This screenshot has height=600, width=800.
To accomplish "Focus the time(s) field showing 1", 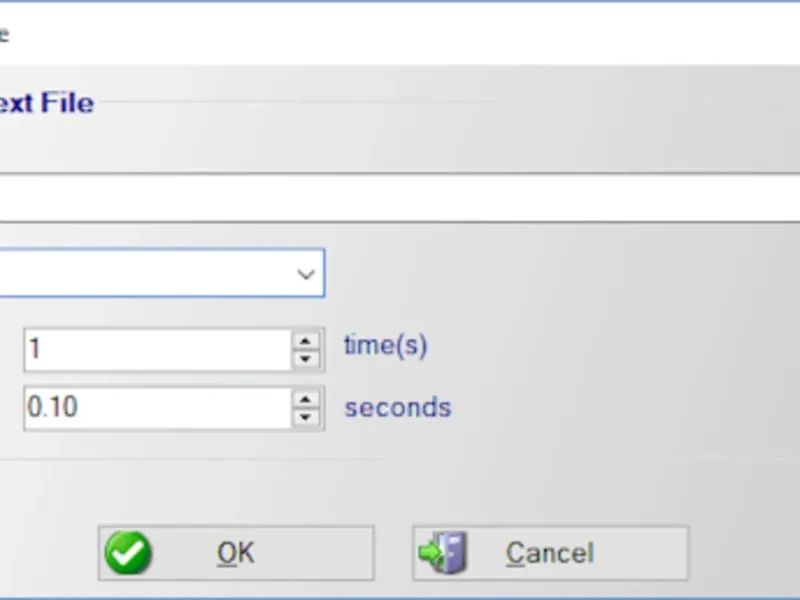I will tap(155, 350).
